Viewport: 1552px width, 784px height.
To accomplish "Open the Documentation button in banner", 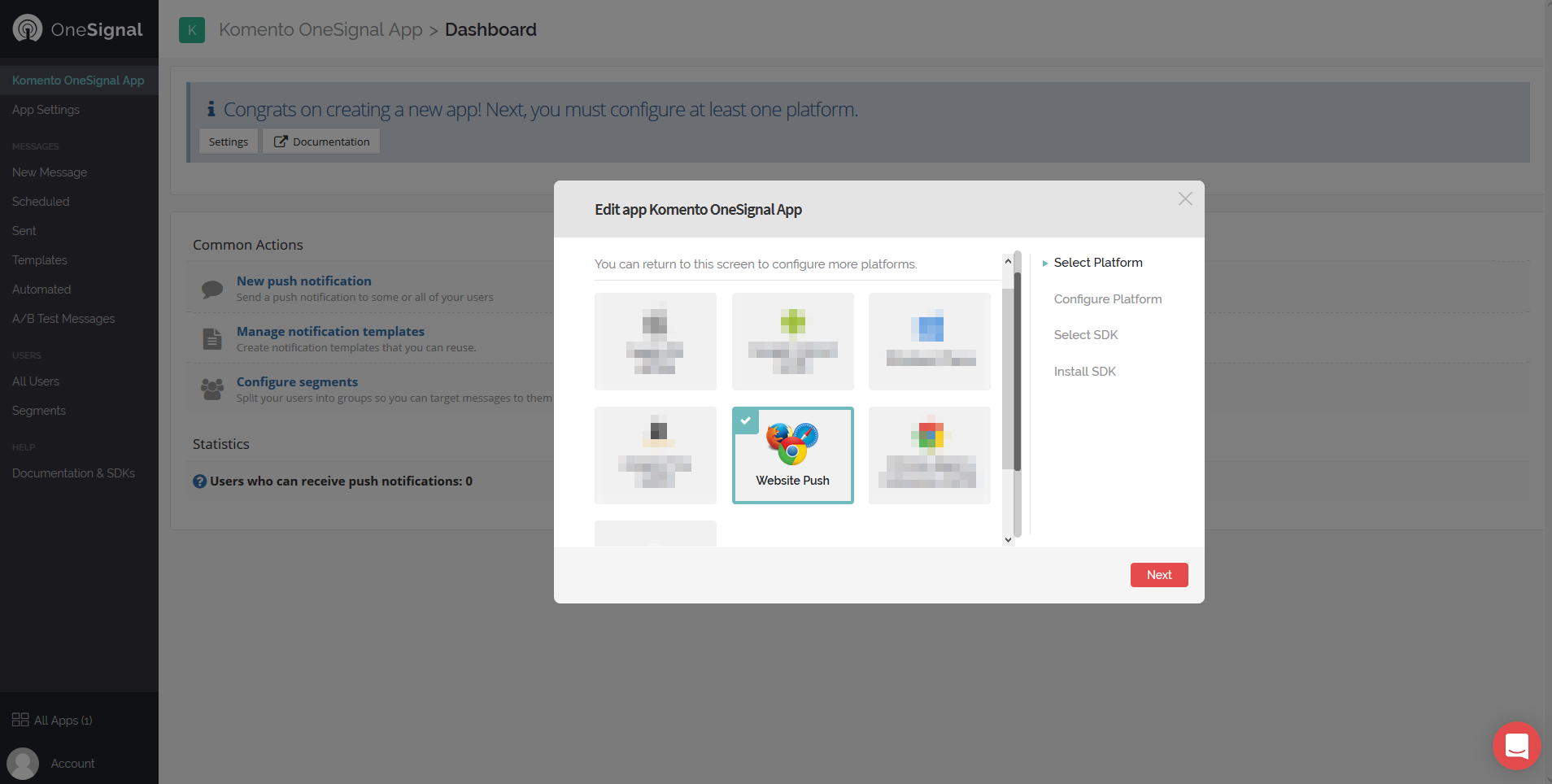I will coord(321,142).
